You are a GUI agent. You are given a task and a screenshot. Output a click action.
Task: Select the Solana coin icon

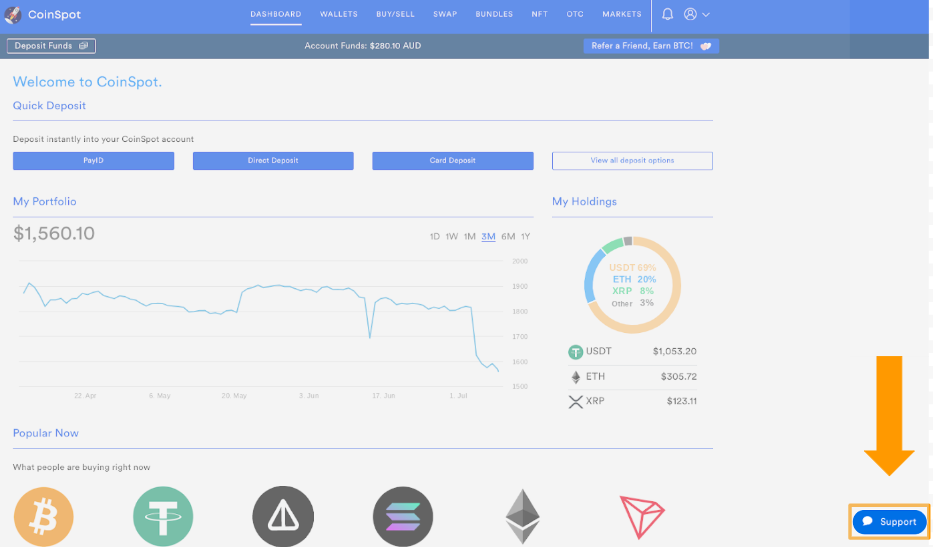403,517
